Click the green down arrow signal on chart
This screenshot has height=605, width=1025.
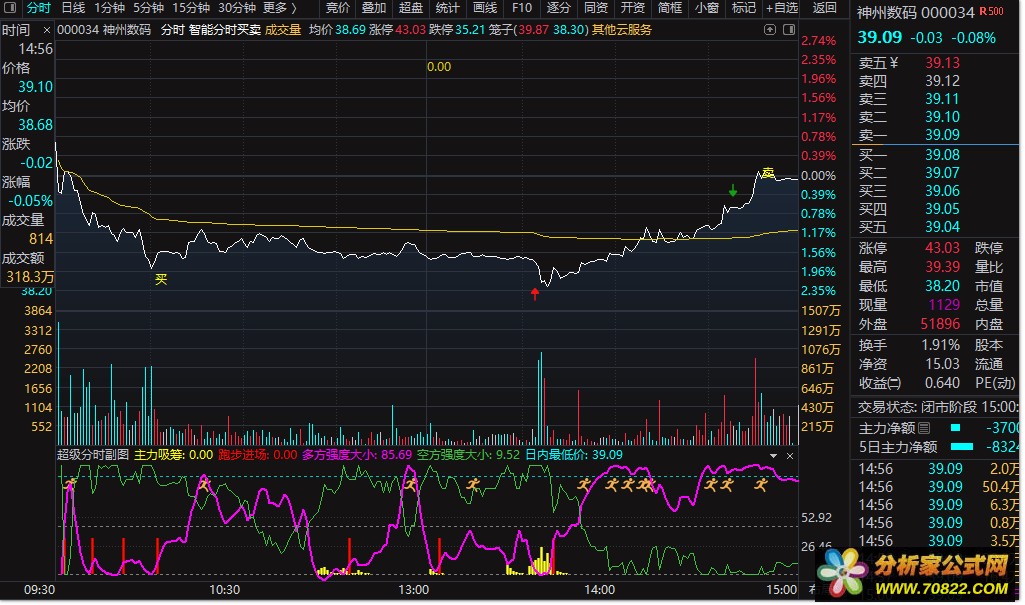(733, 191)
